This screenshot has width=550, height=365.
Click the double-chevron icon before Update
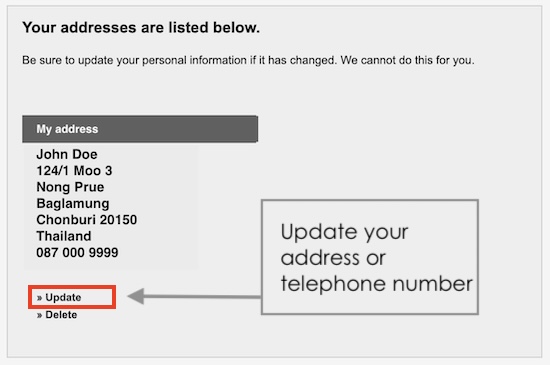click(40, 298)
